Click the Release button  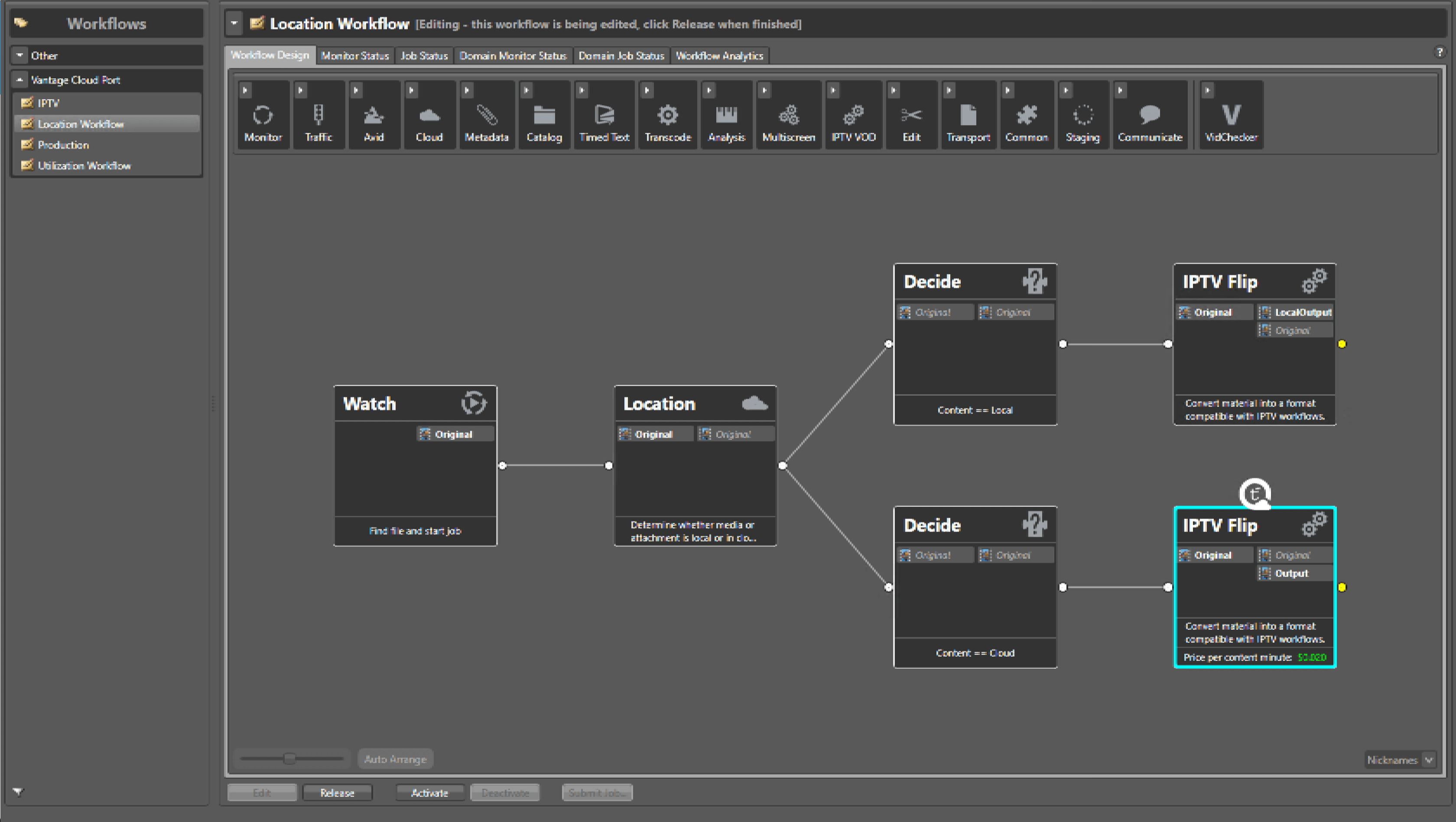point(338,793)
